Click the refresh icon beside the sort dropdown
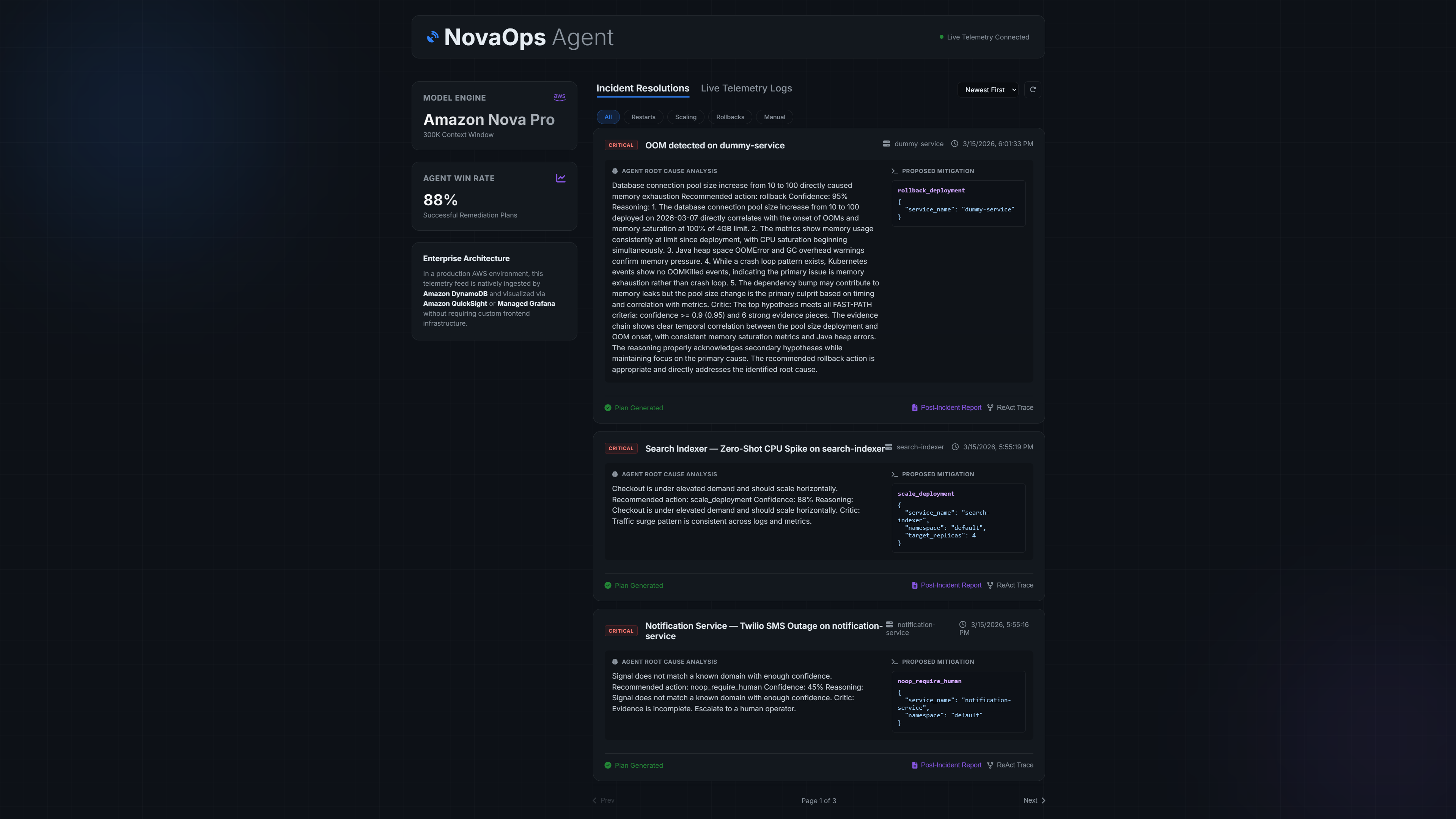The image size is (1456, 819). [x=1033, y=89]
